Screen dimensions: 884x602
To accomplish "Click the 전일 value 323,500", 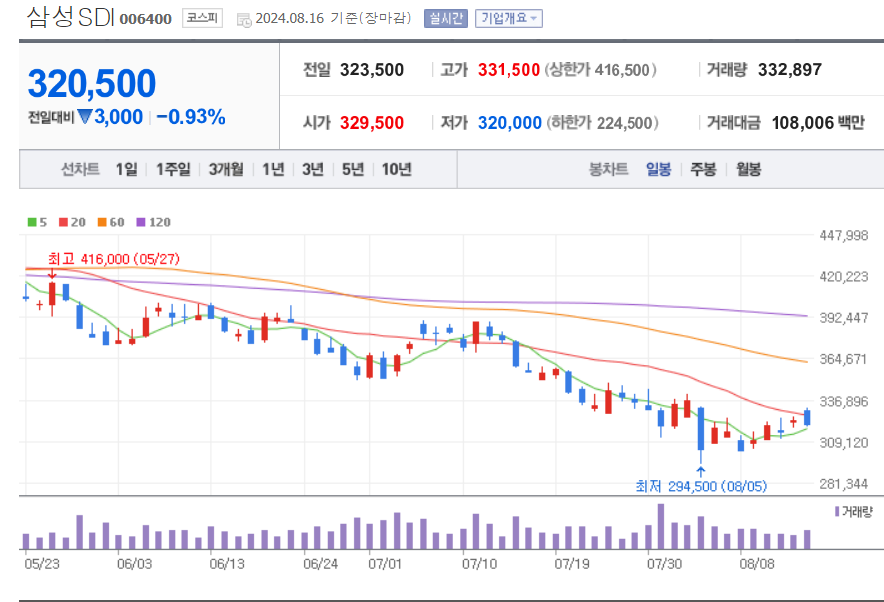I will pos(372,70).
